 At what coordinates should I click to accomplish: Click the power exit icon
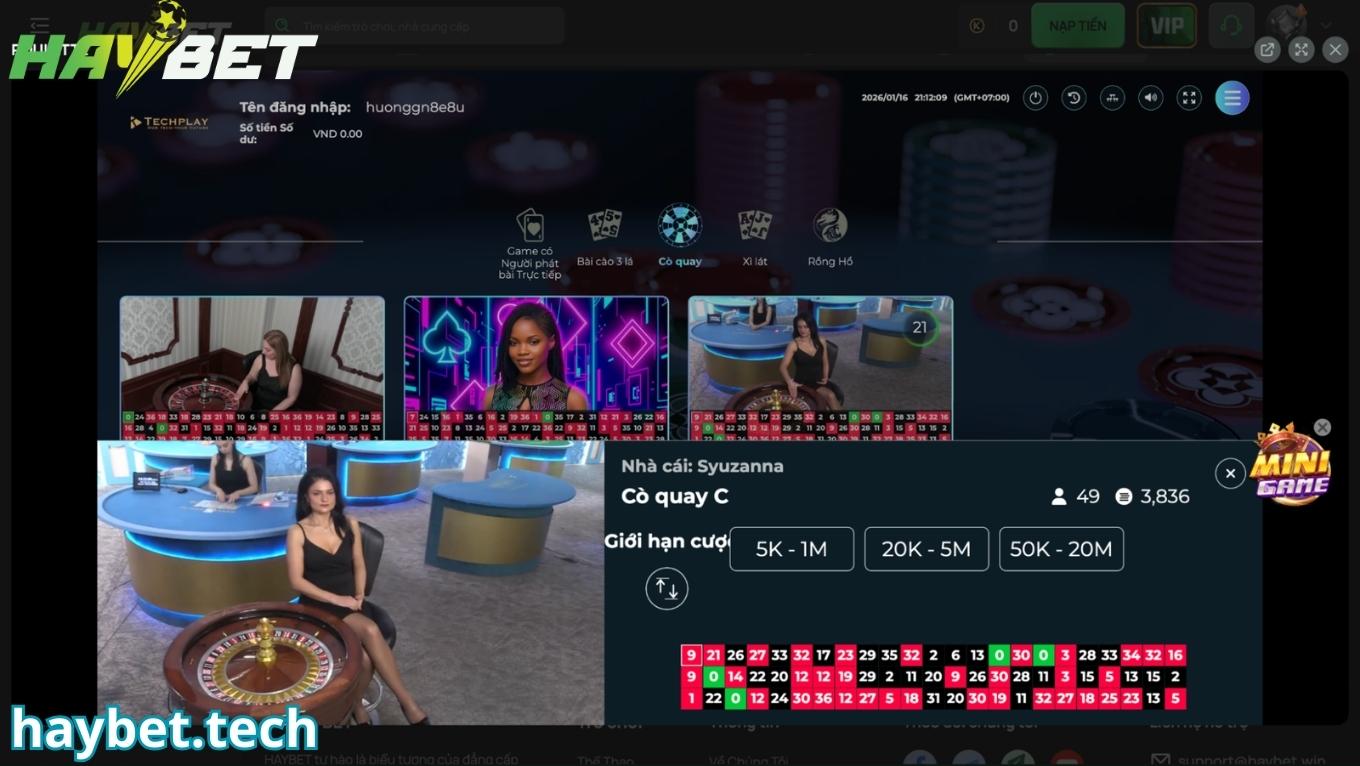pyautogui.click(x=1035, y=97)
